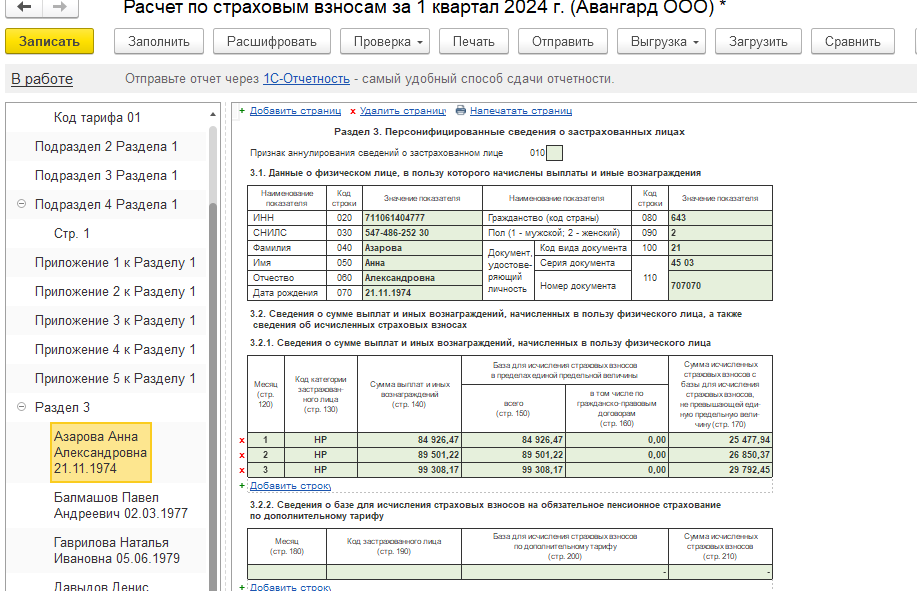Collapse the Раздел 3 tree node
Viewport: 917px width, 591px height.
22,407
